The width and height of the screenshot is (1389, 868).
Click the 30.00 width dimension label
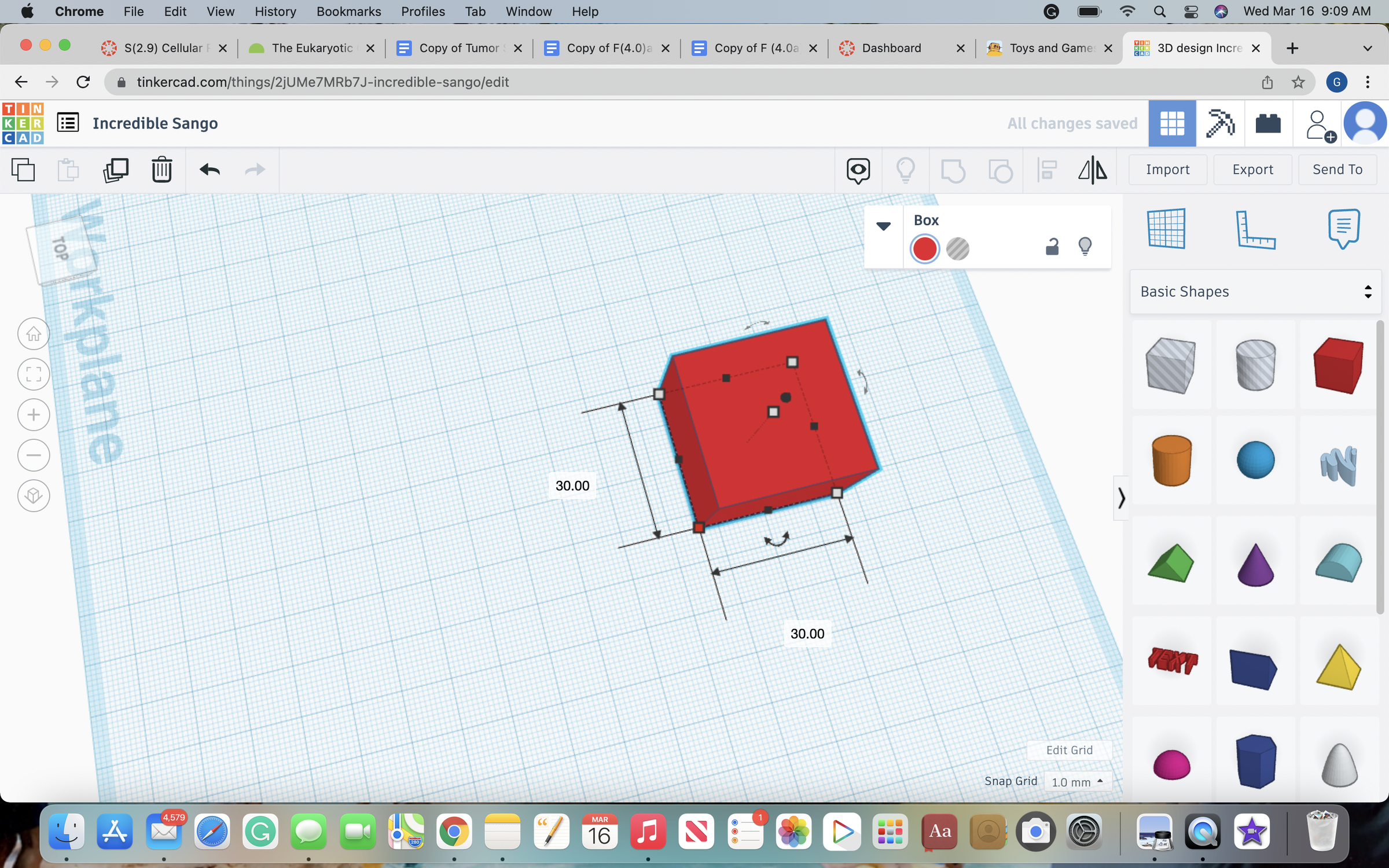(x=807, y=634)
